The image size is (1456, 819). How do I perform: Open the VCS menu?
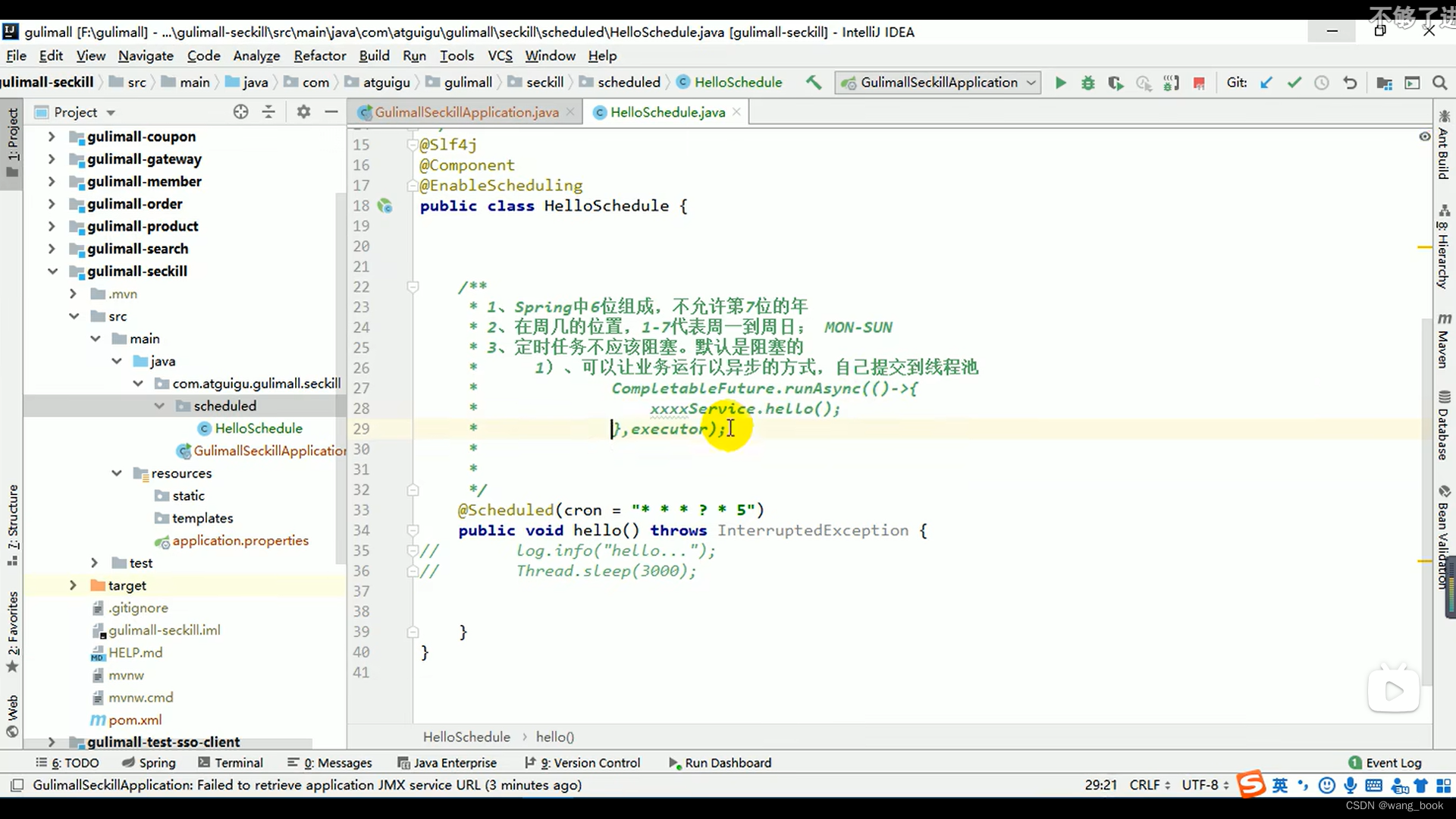click(x=500, y=55)
